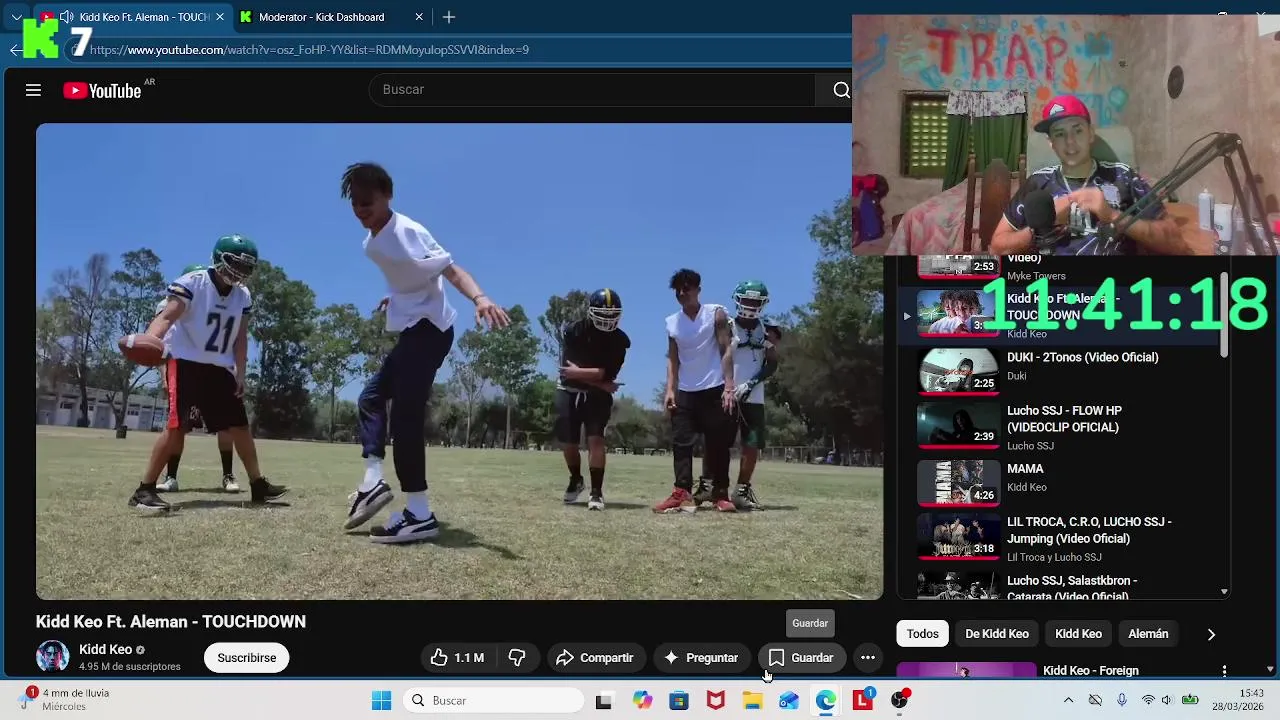The image size is (1280, 720).
Task: Select the Todos filter chip
Action: coord(922,634)
